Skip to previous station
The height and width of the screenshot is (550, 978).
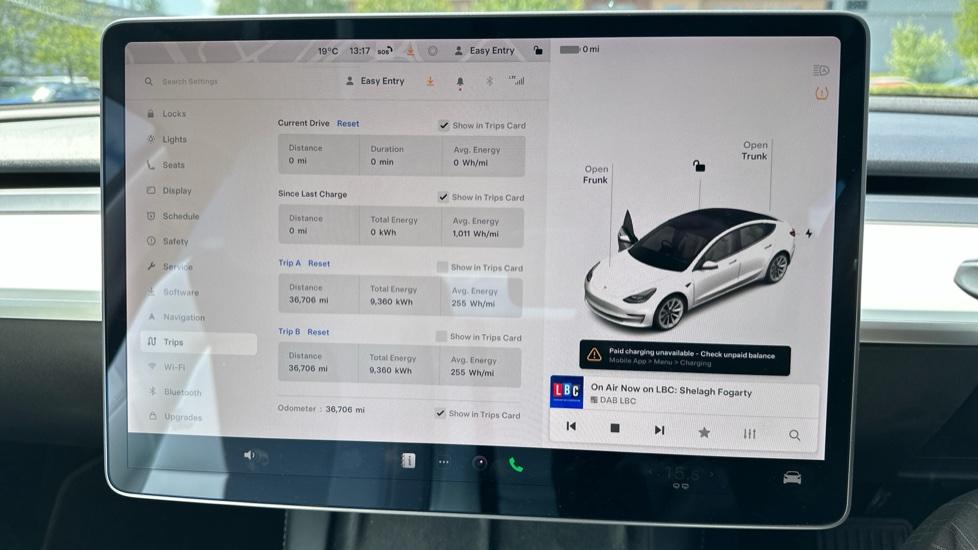571,426
